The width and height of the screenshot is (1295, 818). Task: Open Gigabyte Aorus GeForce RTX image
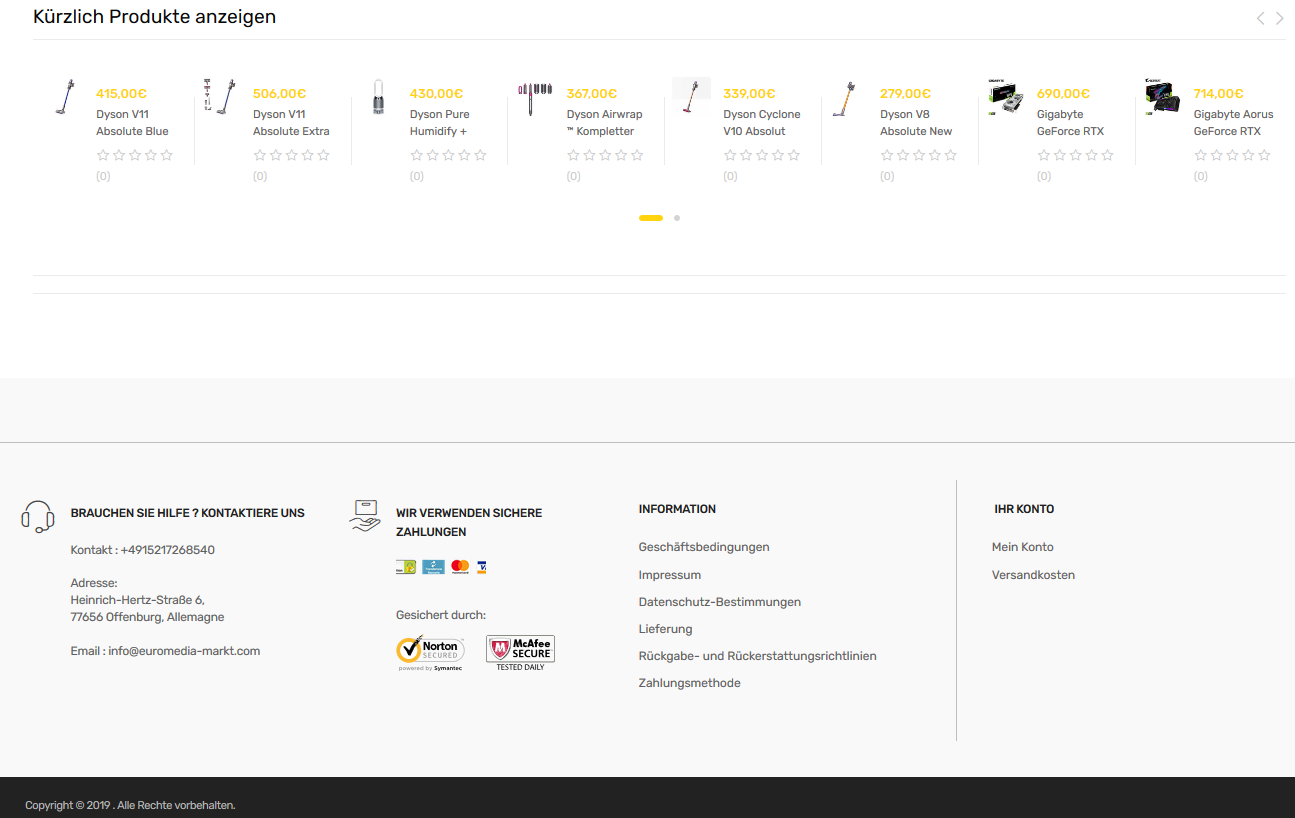1162,98
